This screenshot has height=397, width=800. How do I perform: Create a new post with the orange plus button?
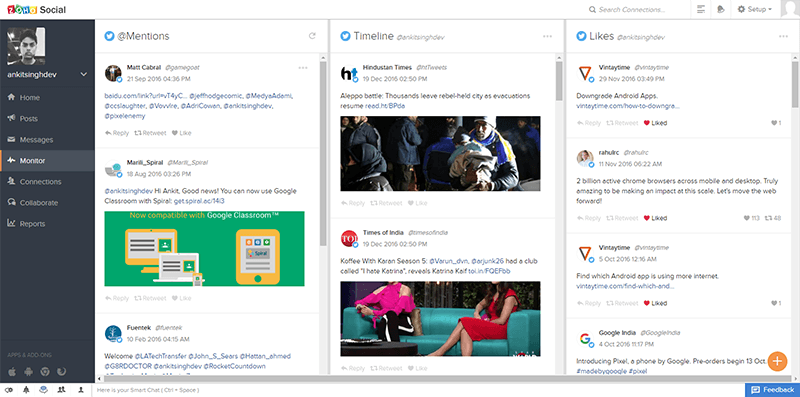pyautogui.click(x=778, y=361)
